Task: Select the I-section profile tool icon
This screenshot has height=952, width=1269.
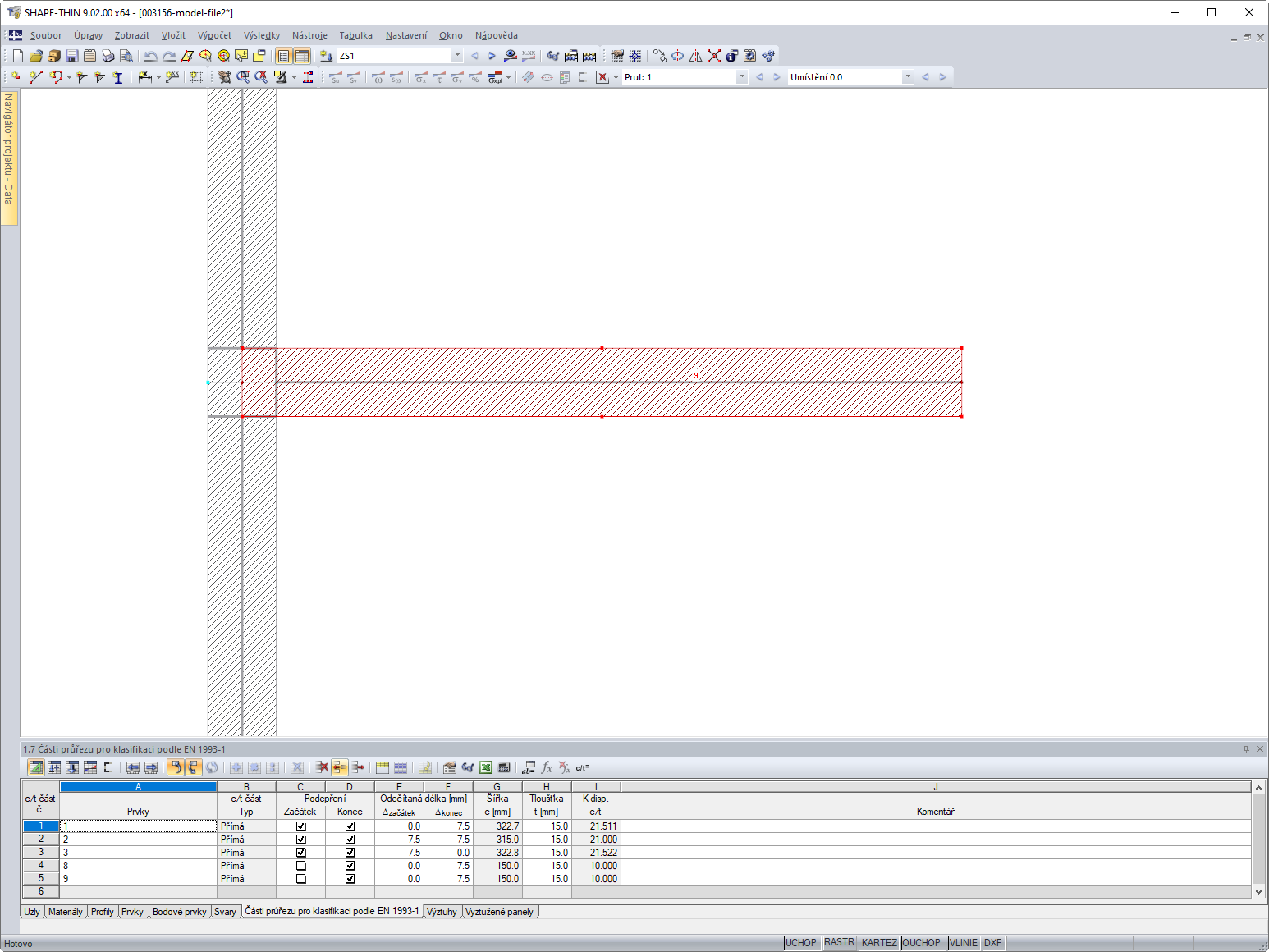Action: [118, 77]
